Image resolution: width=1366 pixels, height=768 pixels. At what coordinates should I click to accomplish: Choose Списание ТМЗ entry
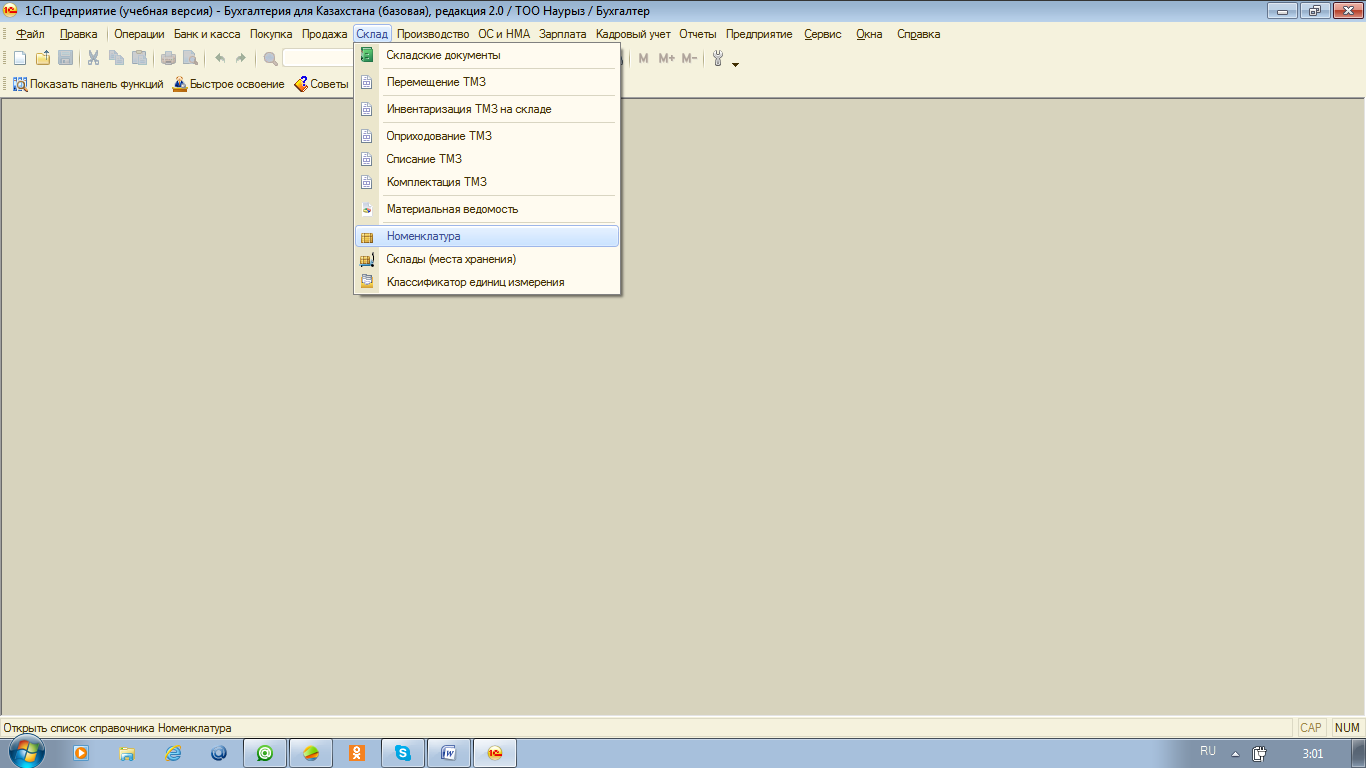(x=487, y=159)
